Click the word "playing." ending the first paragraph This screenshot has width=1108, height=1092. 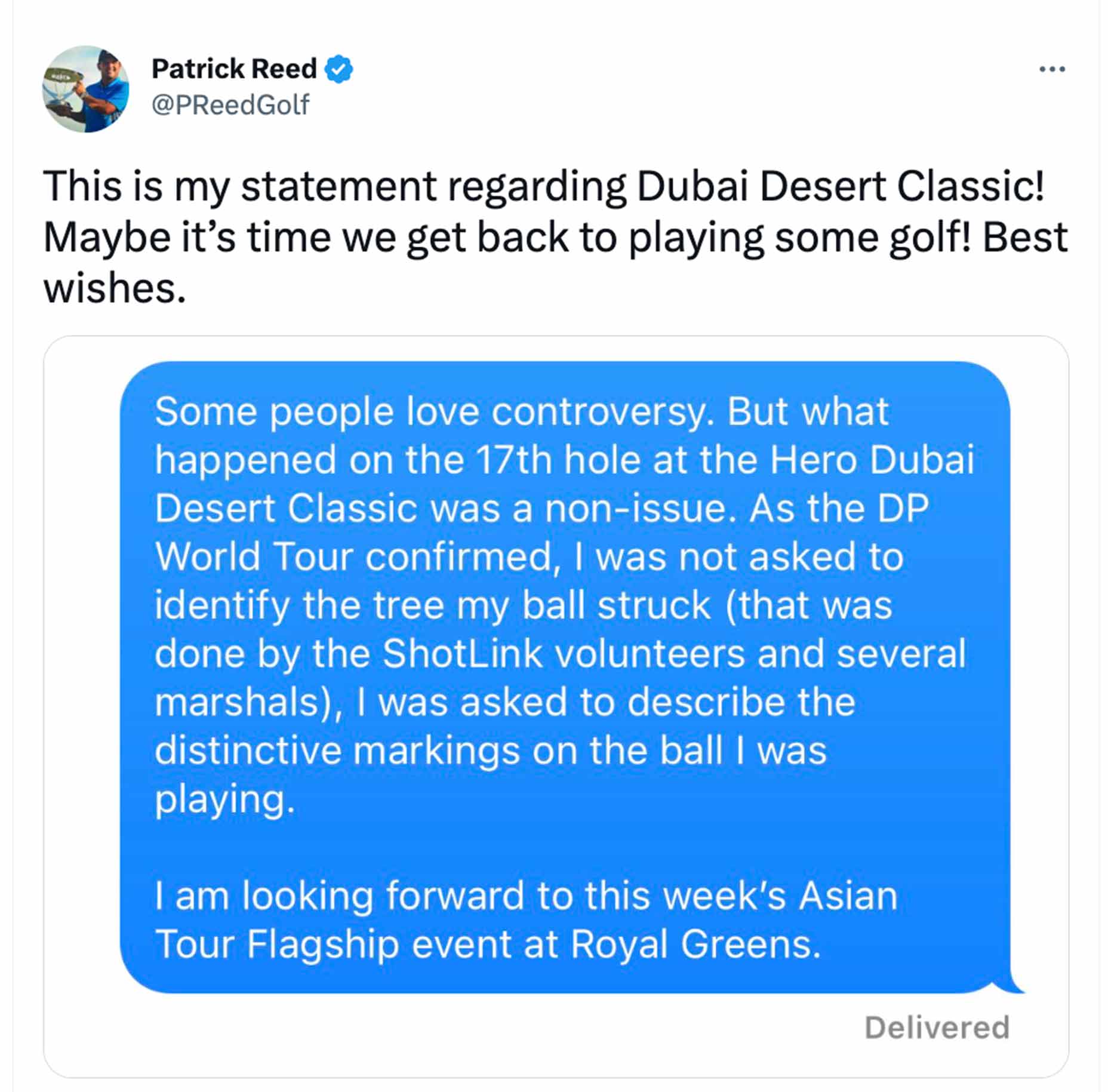click(225, 799)
